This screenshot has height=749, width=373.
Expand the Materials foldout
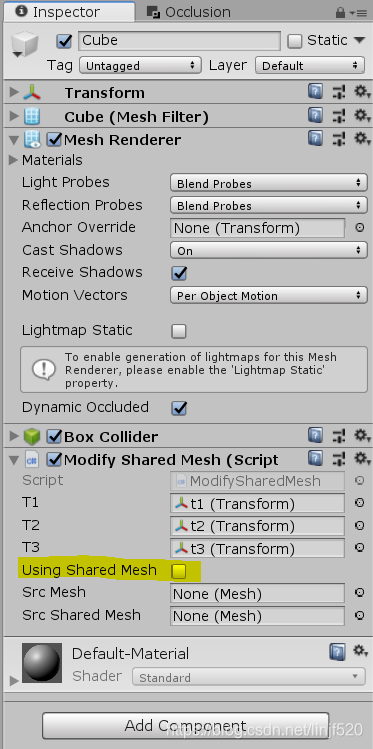coord(13,160)
